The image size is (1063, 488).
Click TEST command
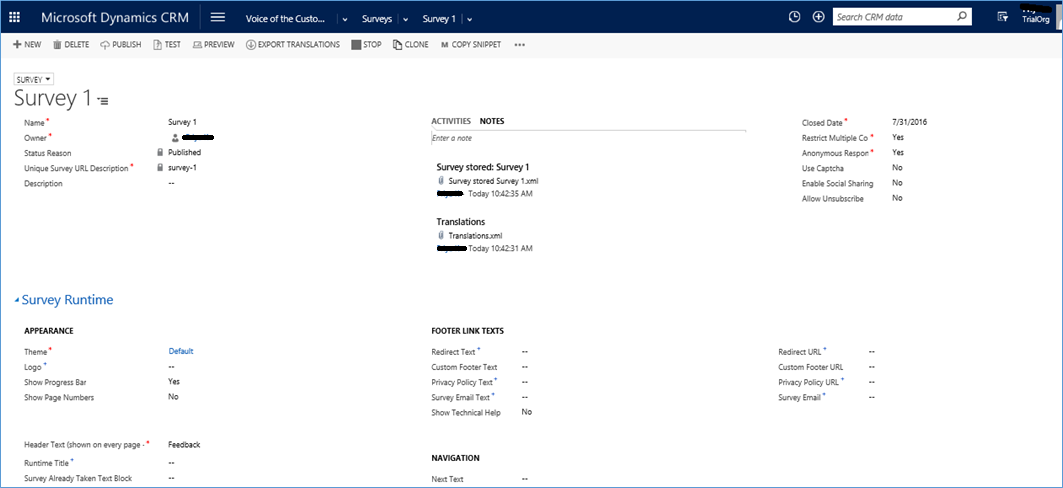point(167,45)
